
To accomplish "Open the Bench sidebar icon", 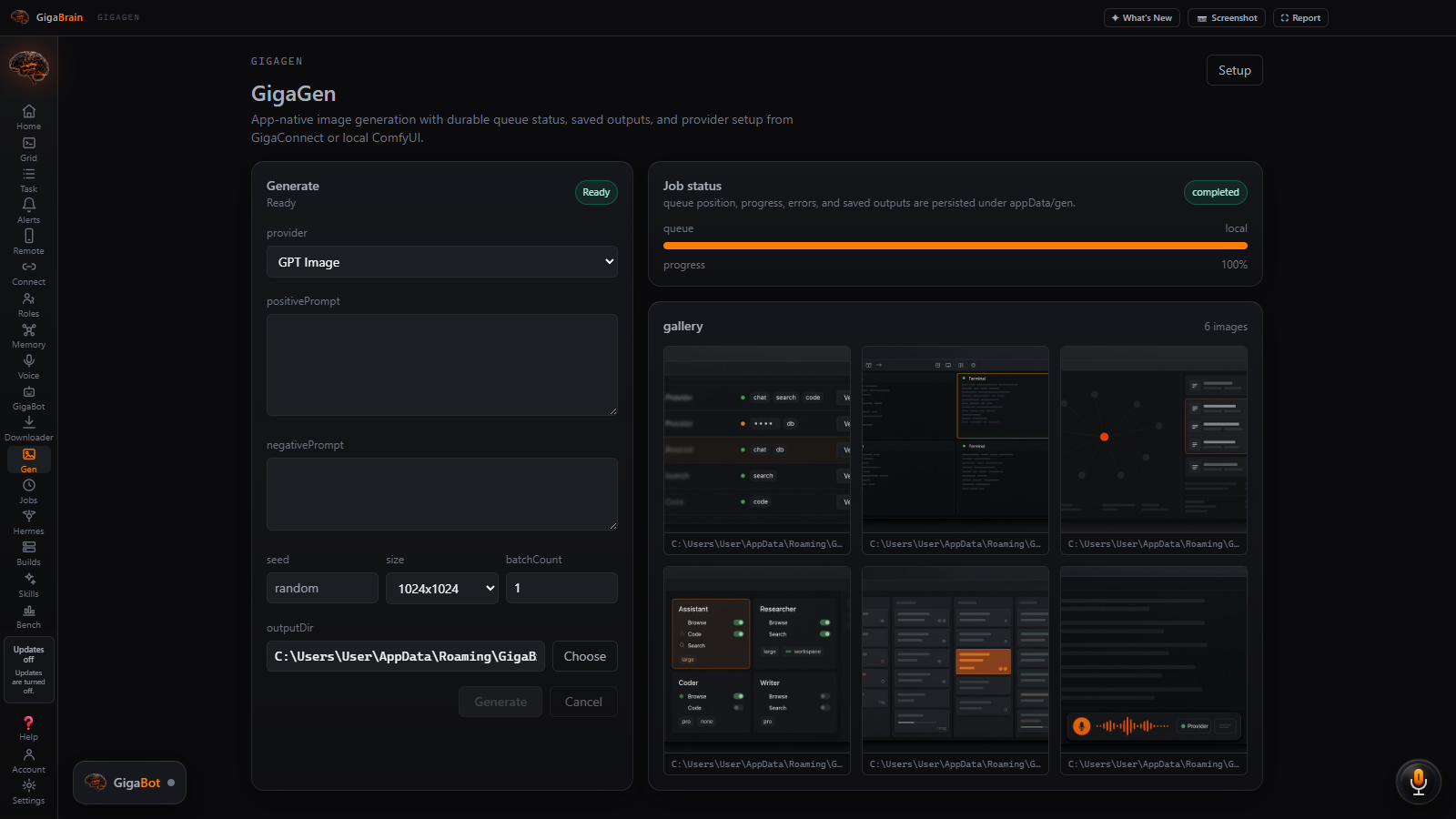I will click(x=28, y=616).
